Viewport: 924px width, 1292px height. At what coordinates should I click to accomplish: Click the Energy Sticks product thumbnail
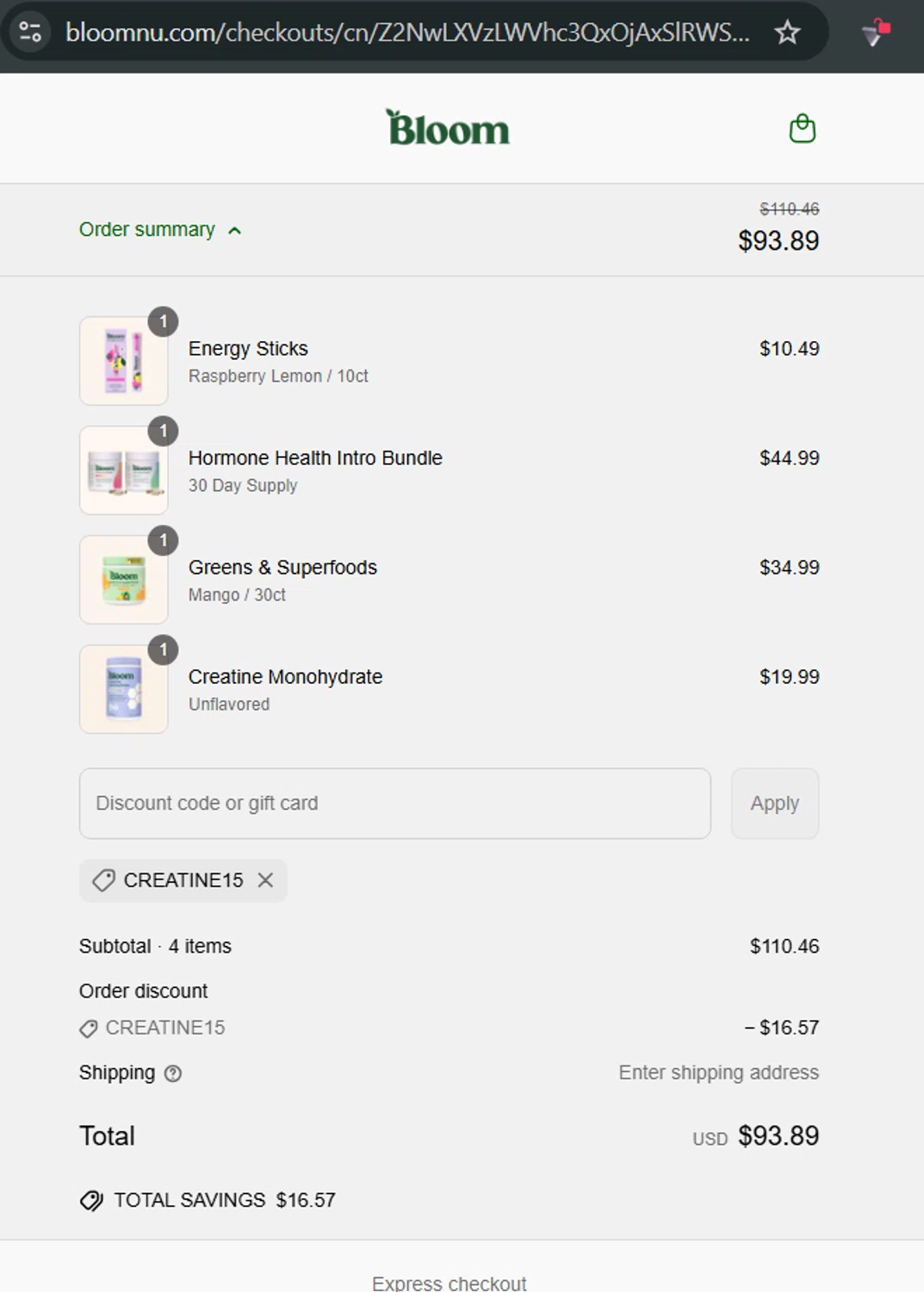124,361
